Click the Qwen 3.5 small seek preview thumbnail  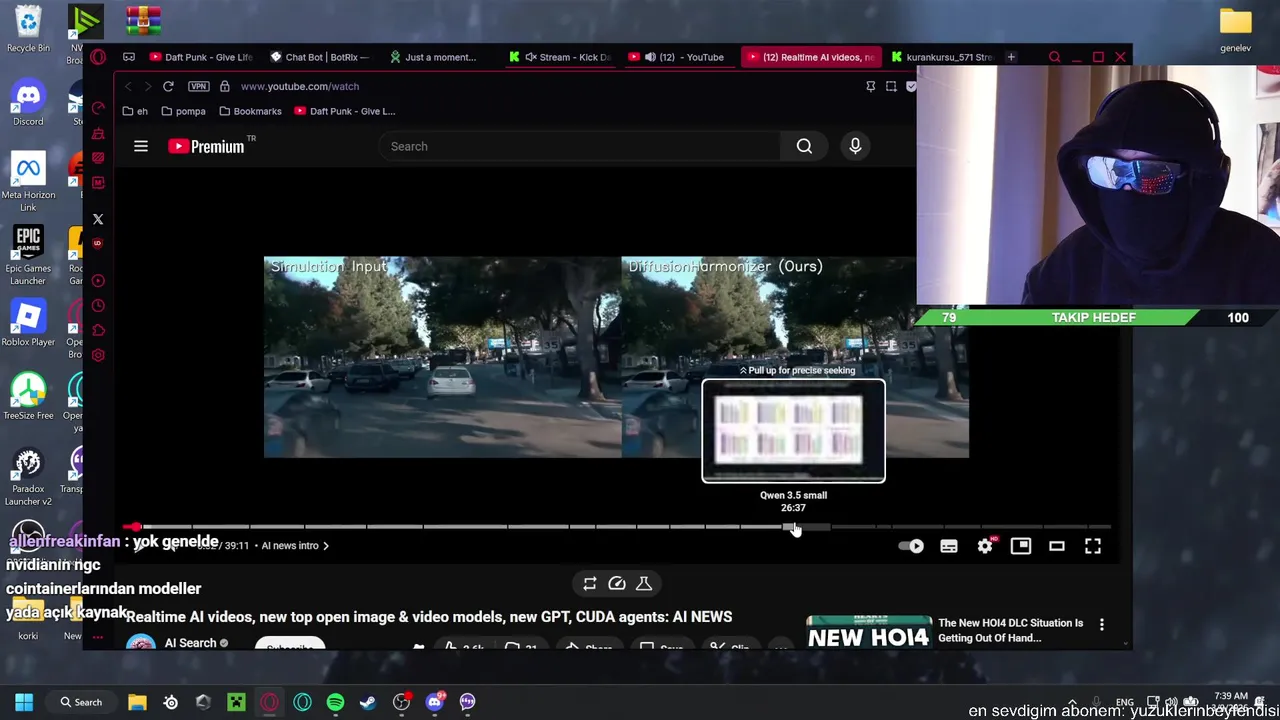tap(793, 431)
